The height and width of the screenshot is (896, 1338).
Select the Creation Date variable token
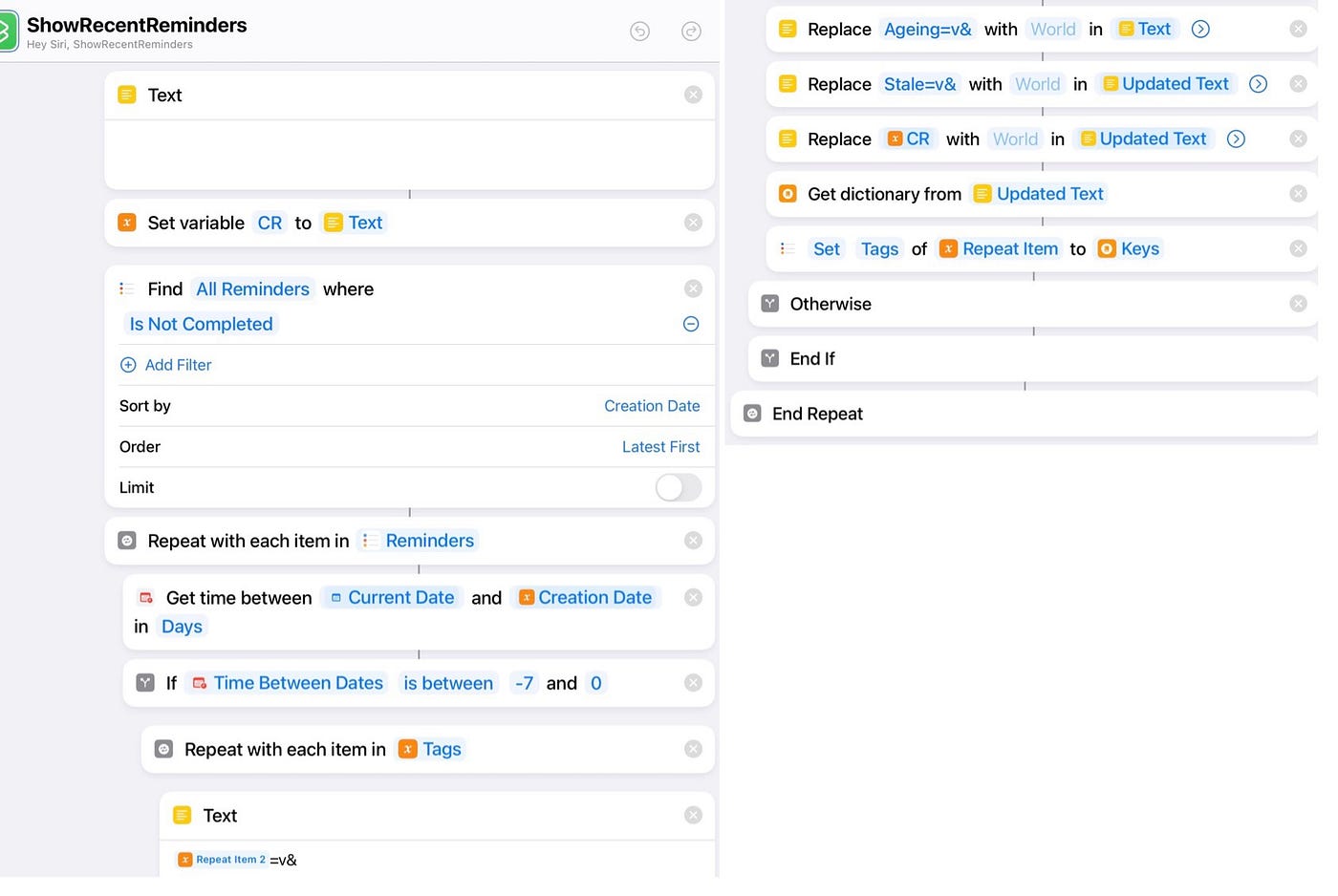585,598
